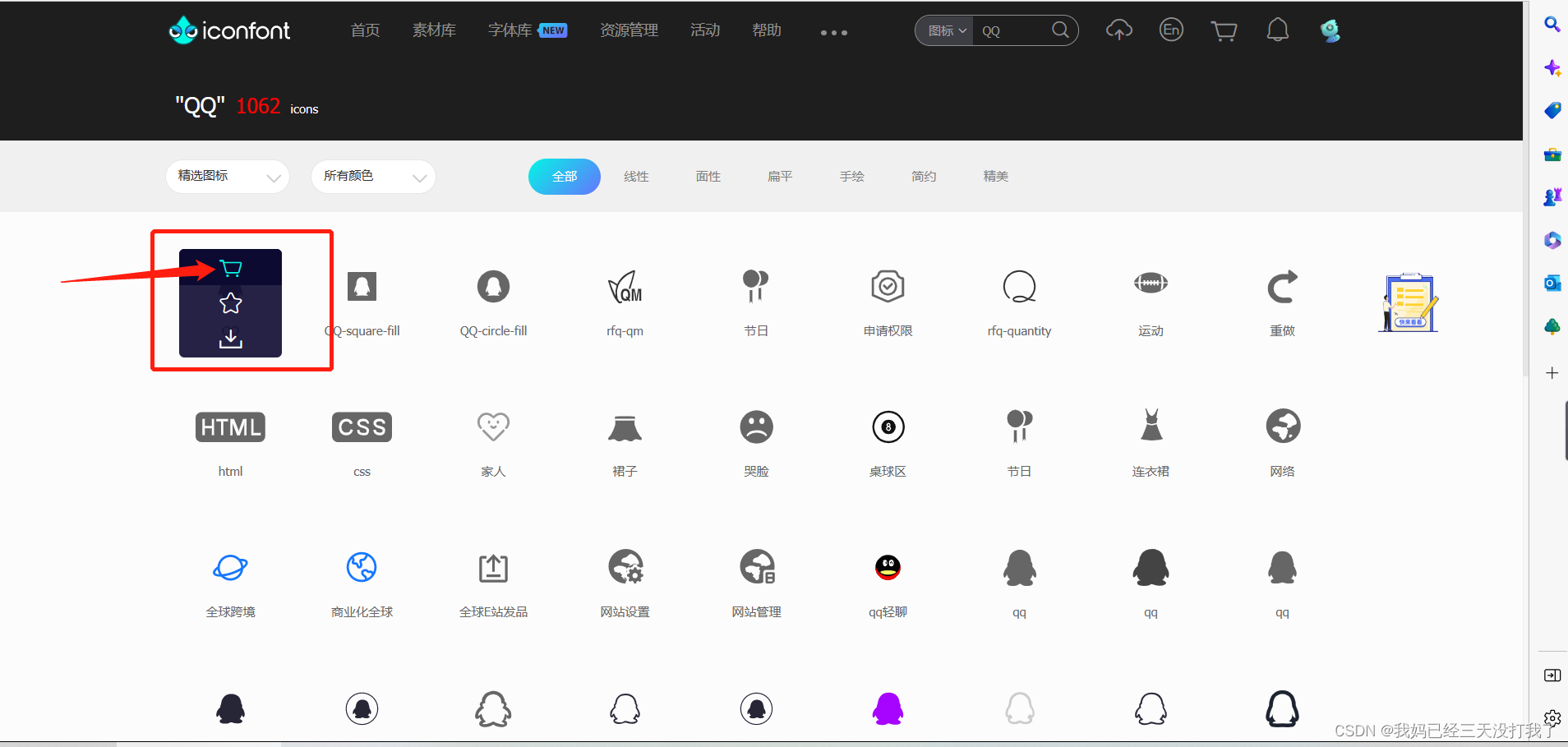Select the qq轻聊 icon thumbnail
Image resolution: width=1568 pixels, height=747 pixels.
(x=888, y=567)
